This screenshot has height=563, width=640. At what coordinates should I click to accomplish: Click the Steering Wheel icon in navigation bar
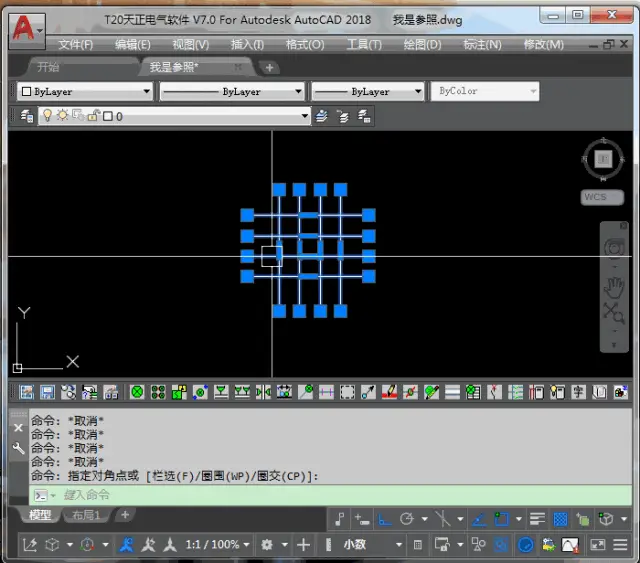coord(613,248)
